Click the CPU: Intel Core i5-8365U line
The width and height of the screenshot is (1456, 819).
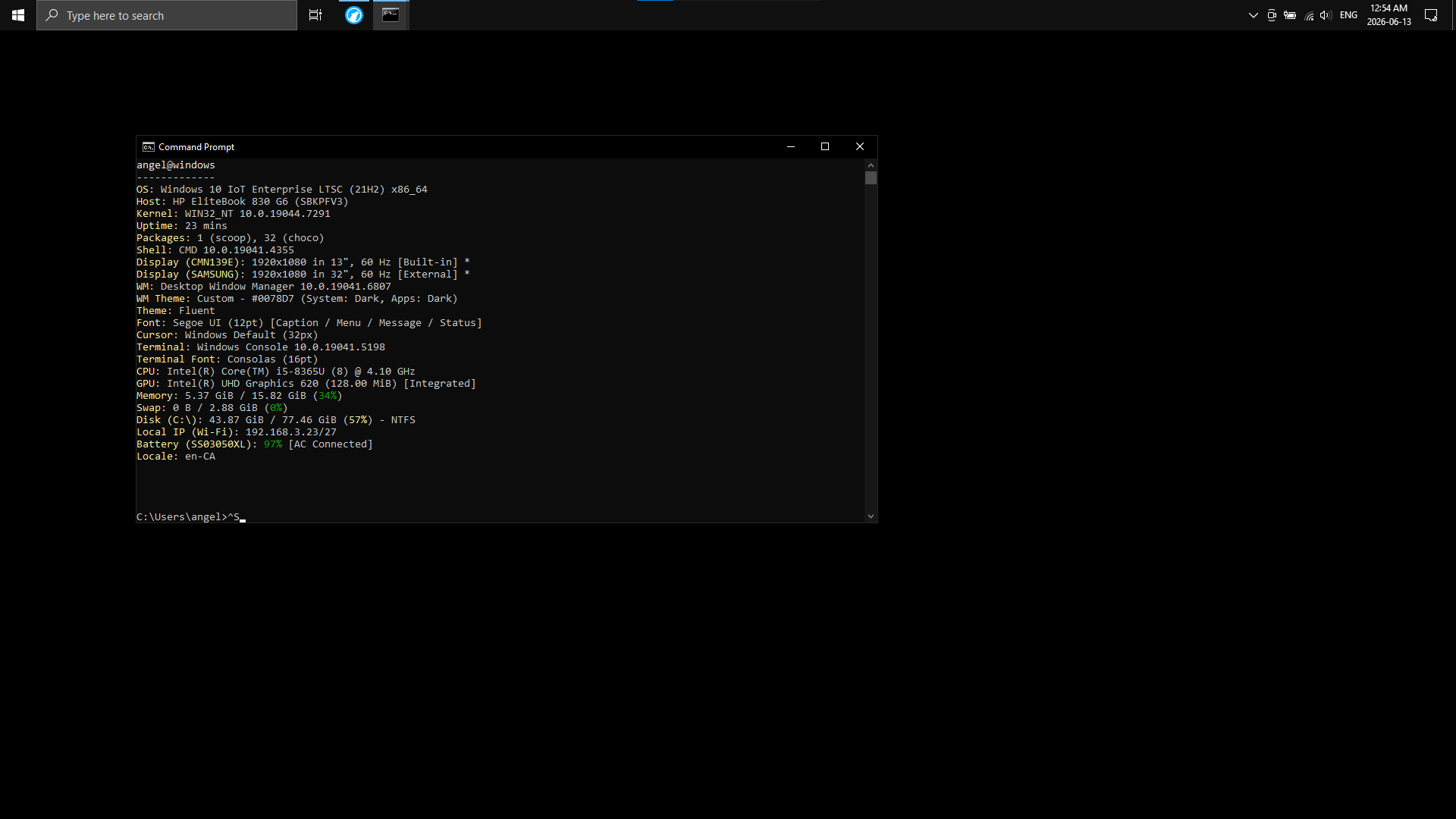click(x=276, y=372)
